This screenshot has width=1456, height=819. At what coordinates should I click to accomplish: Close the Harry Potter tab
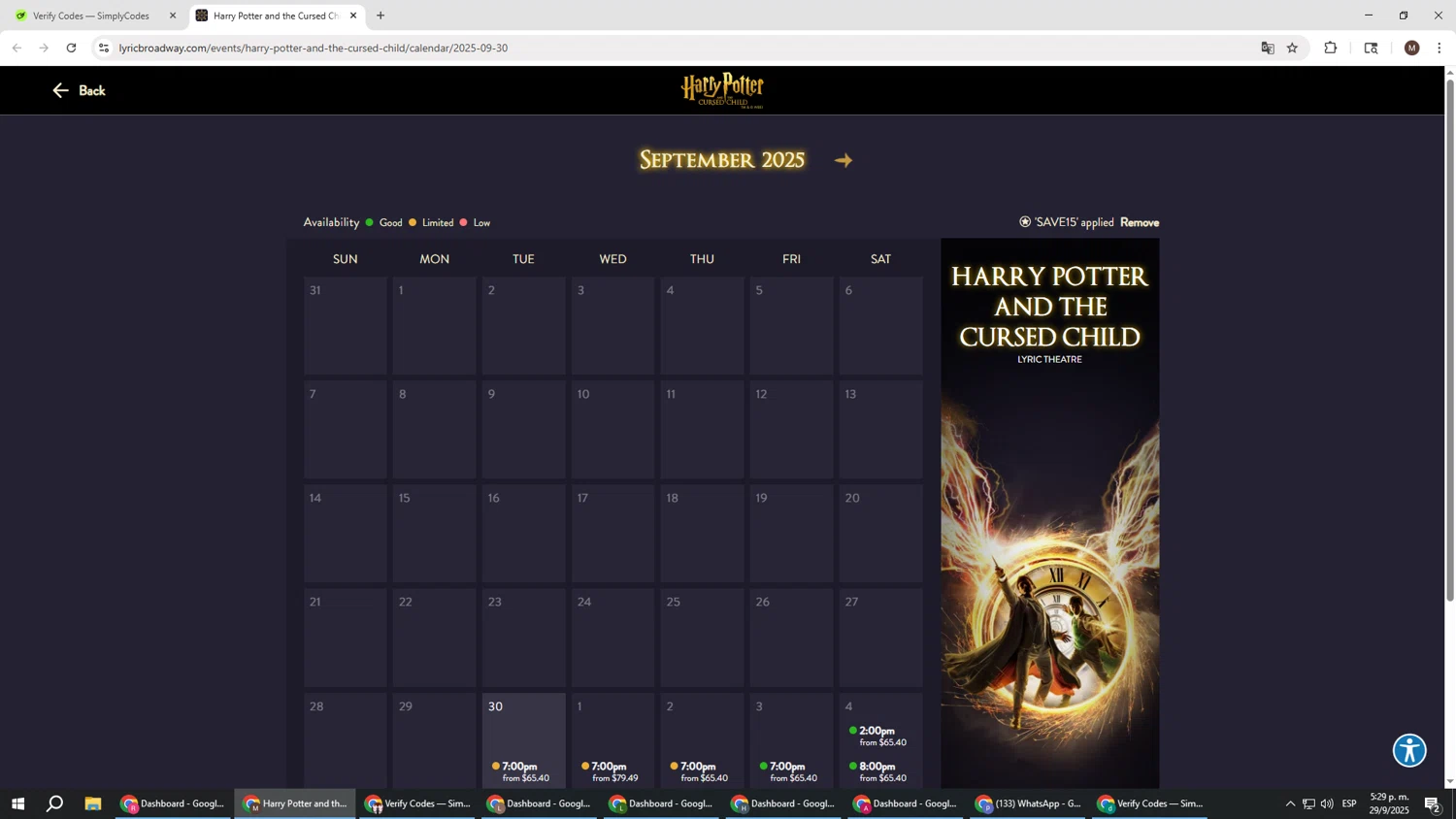pos(353,16)
